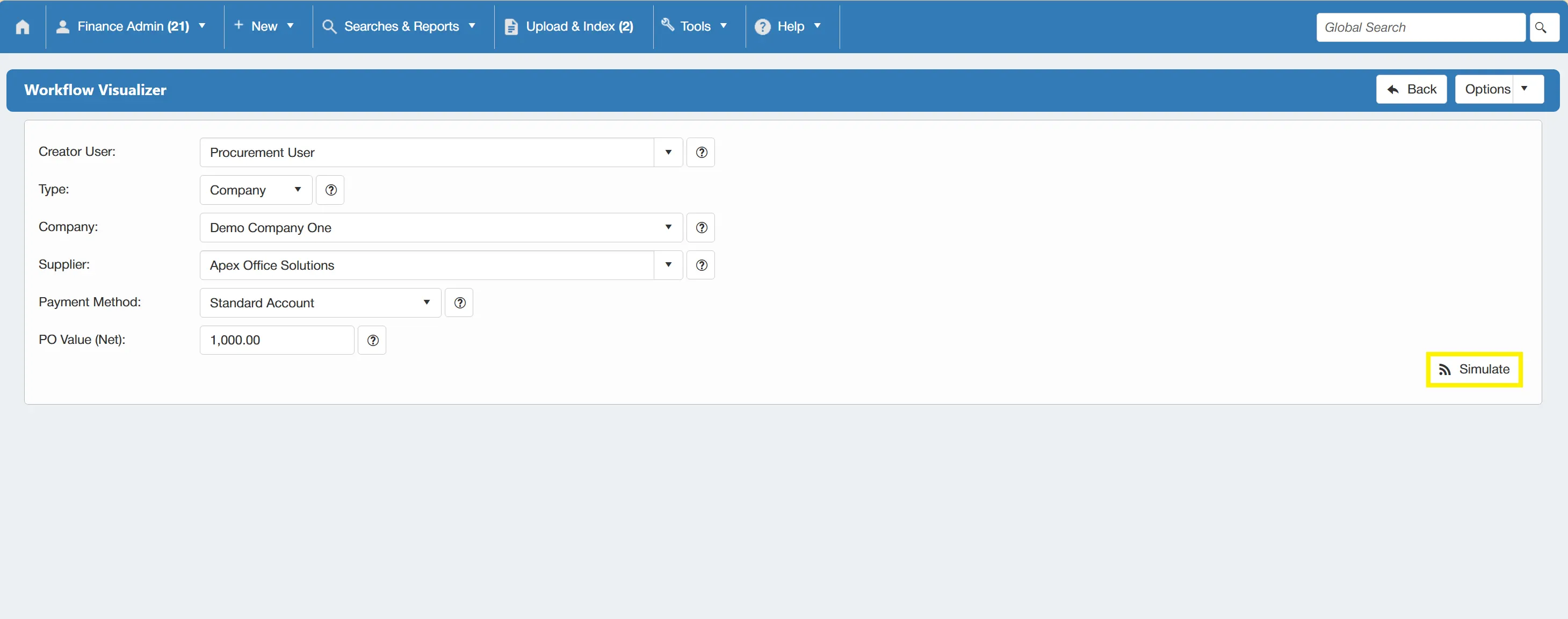Open help for Type field

(330, 190)
